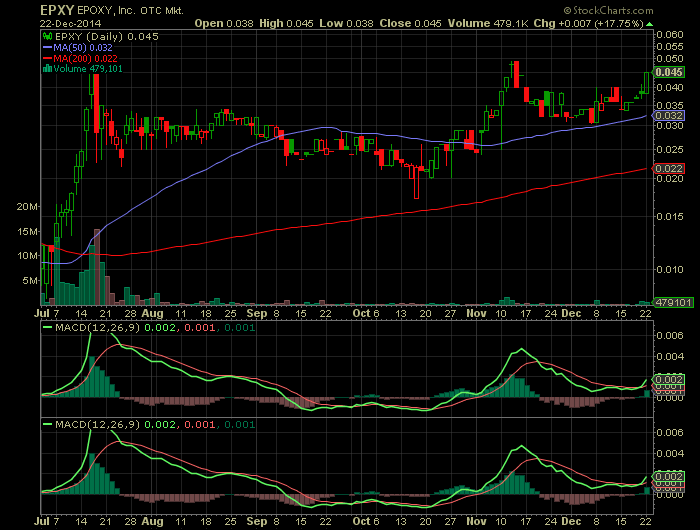
Task: Click the green MACD line swatch in lower panel
Action: point(47,424)
